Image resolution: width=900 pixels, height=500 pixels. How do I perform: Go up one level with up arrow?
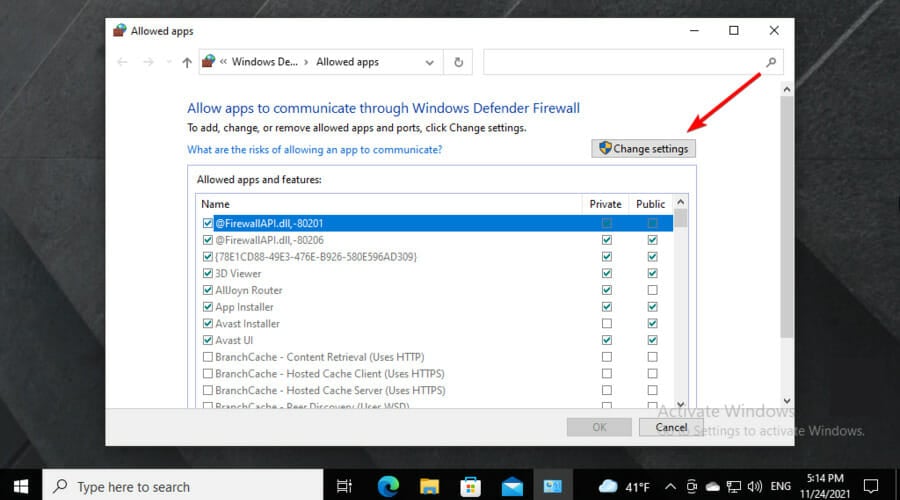coord(187,62)
